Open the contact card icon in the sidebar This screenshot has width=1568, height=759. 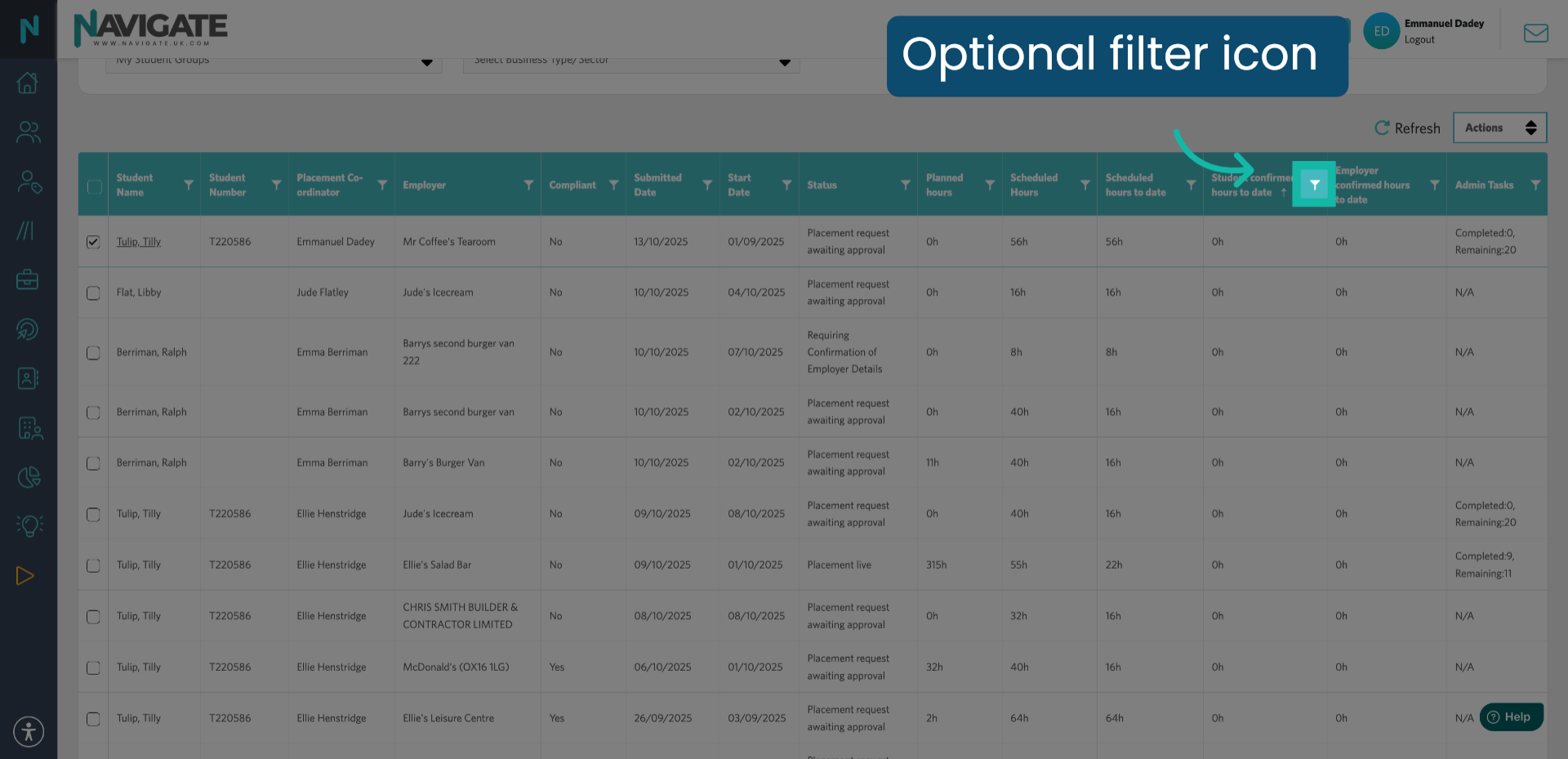[x=28, y=378]
